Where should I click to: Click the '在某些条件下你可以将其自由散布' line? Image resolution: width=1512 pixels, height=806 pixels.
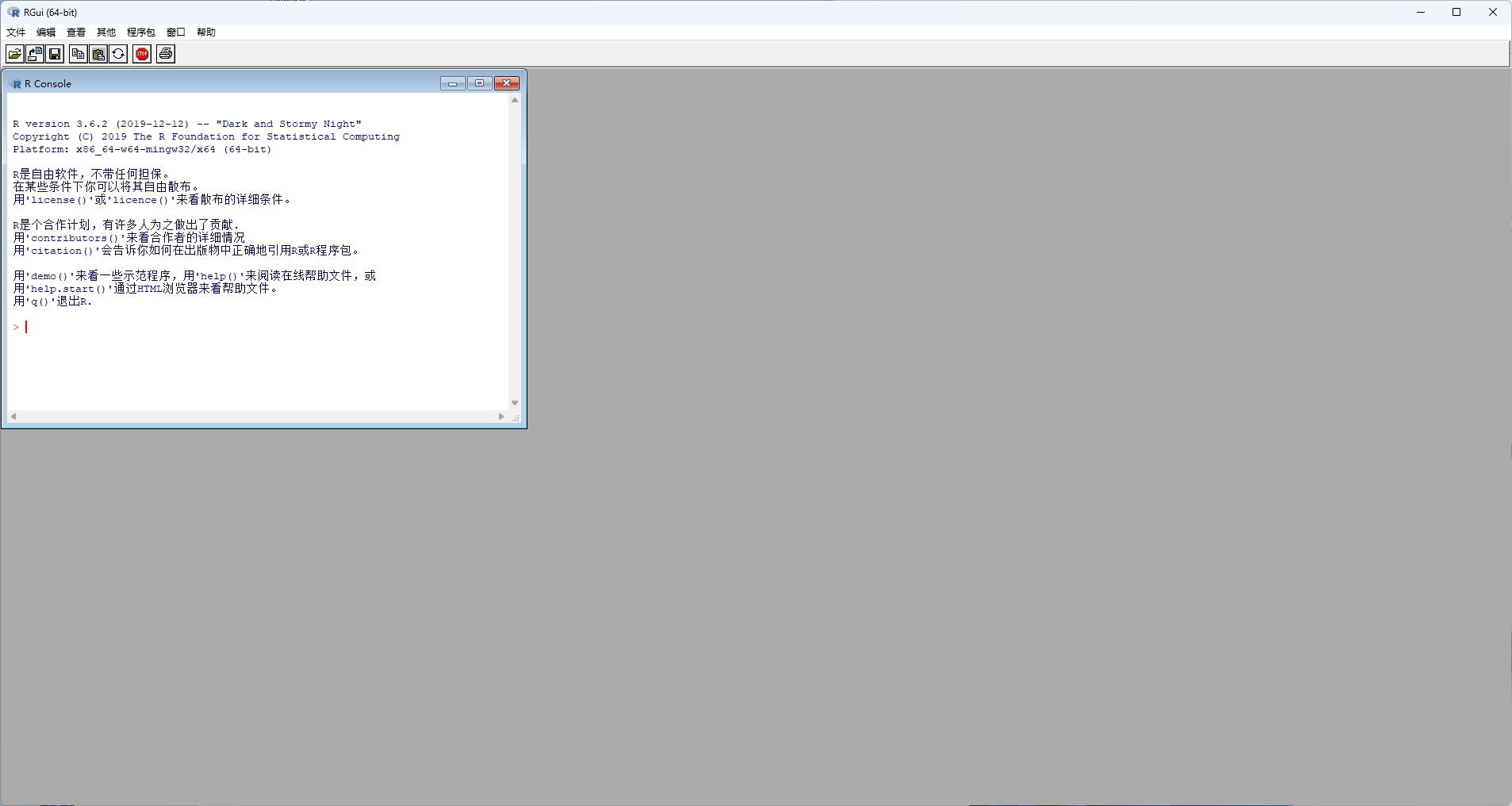point(106,187)
